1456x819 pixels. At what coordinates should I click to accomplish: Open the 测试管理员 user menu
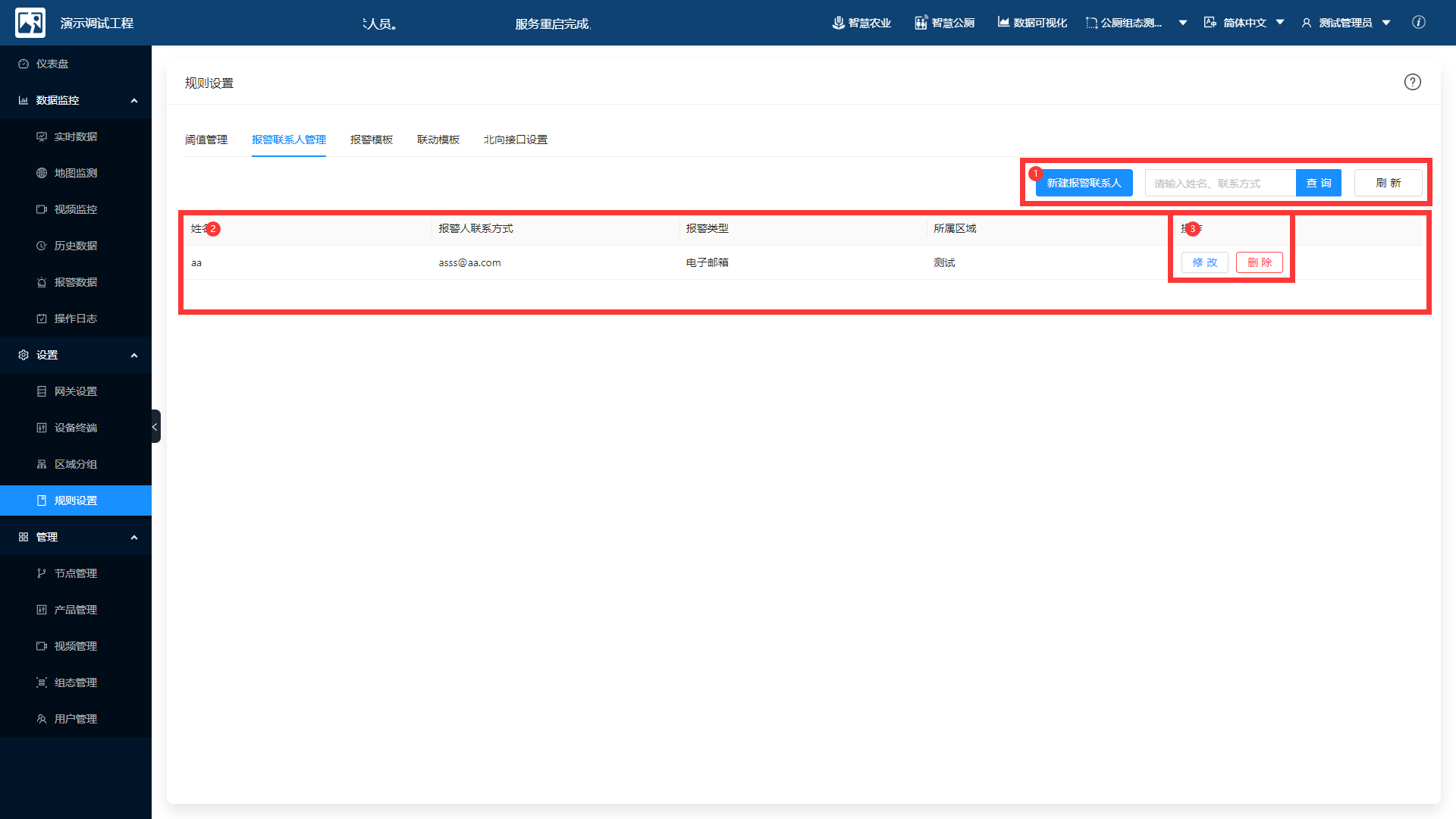click(x=1346, y=23)
